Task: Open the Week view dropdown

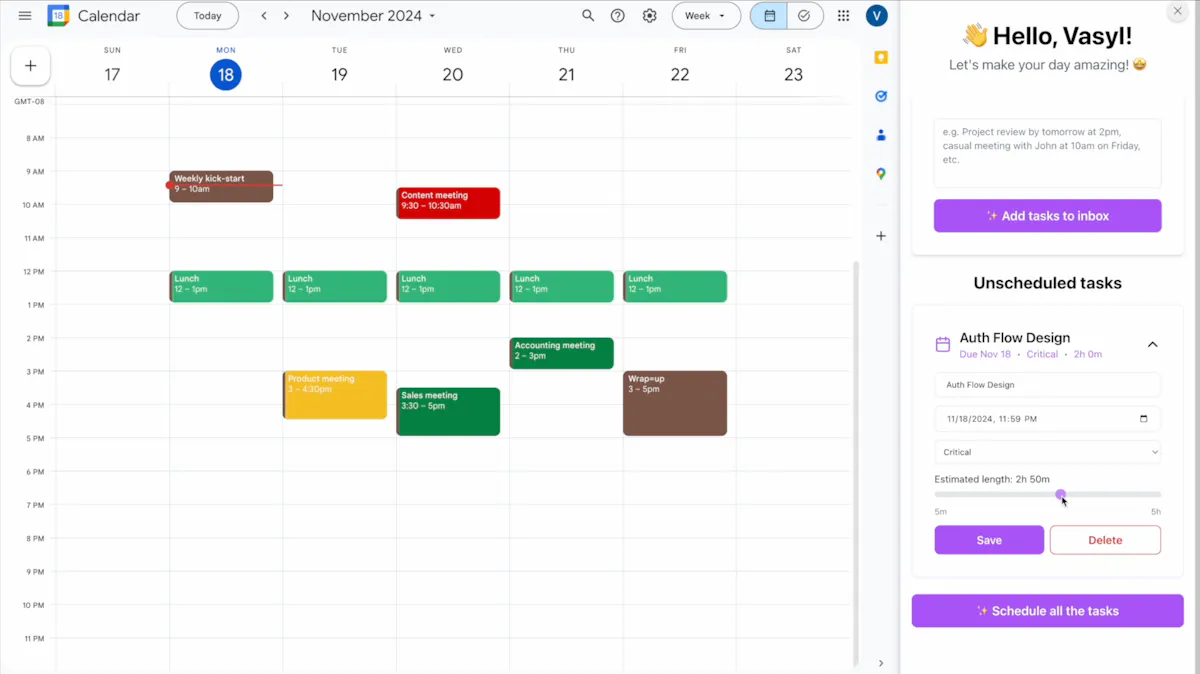Action: (706, 16)
